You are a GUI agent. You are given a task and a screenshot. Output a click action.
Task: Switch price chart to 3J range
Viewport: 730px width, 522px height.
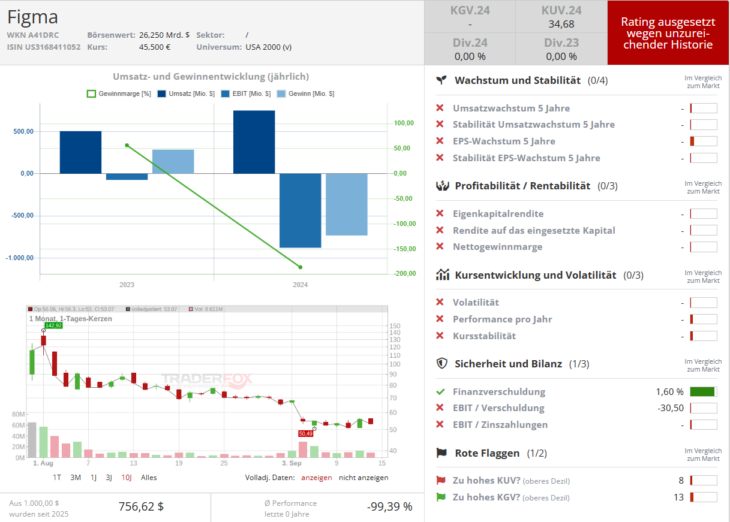109,478
